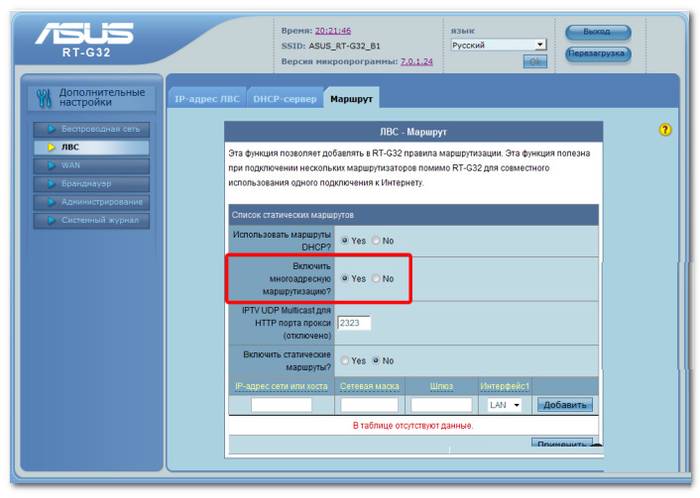Open the Системный журнал menu section
700x498 pixels.
point(92,221)
